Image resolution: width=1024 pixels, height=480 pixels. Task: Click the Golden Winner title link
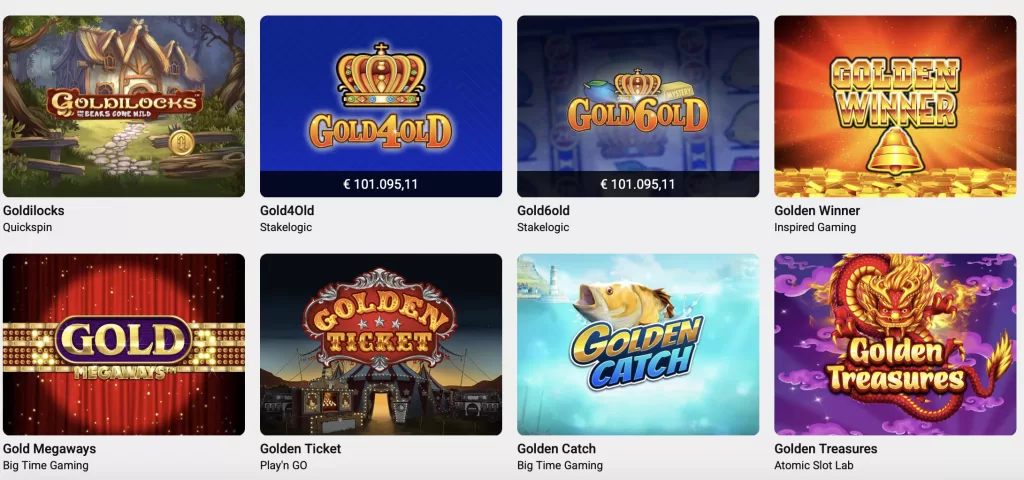tap(817, 211)
